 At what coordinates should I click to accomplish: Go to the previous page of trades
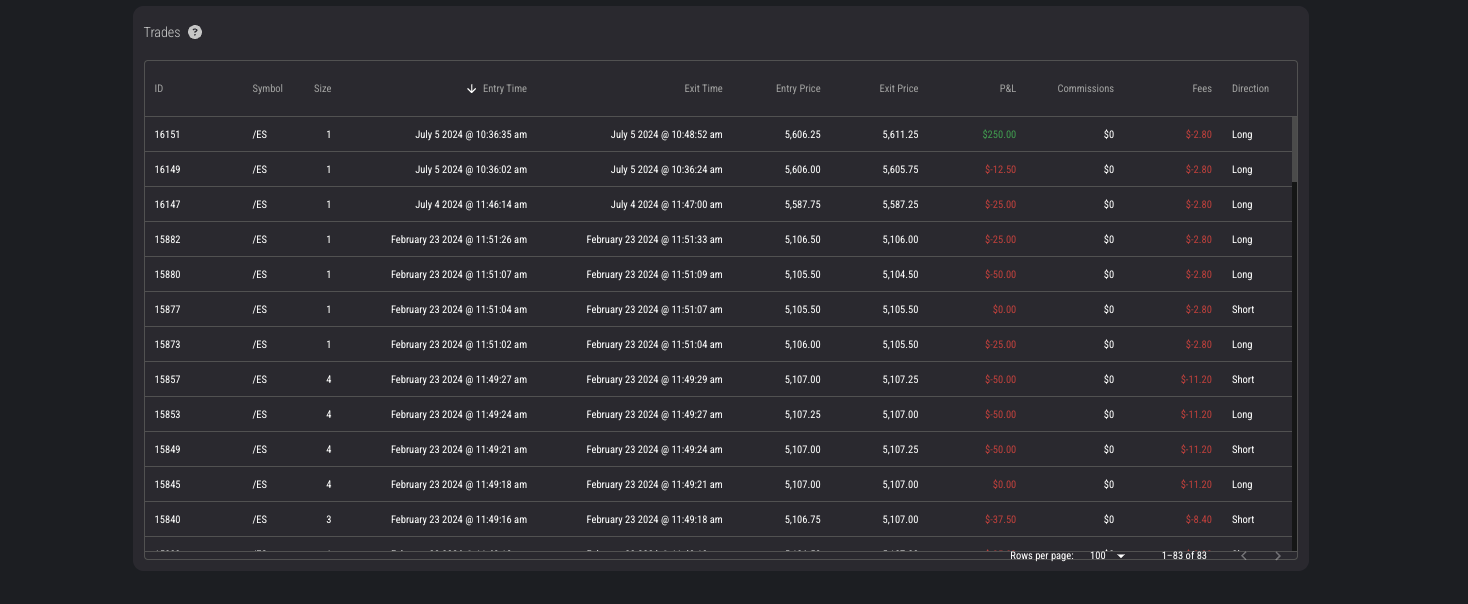[1244, 556]
